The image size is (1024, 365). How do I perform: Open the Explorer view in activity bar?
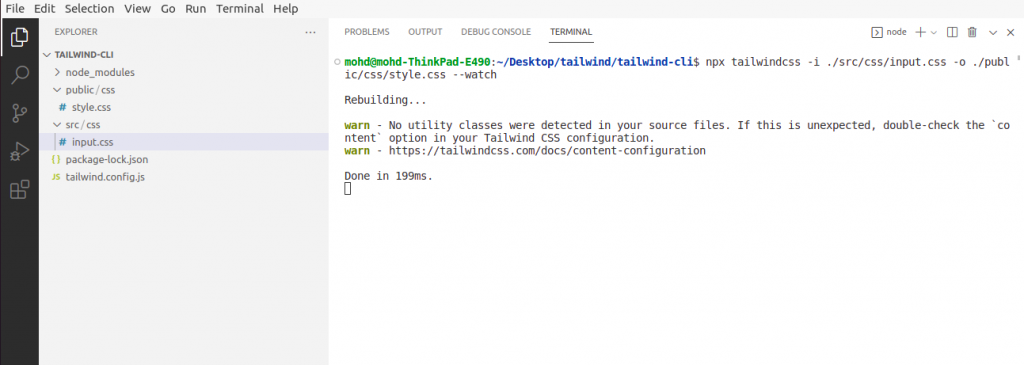20,37
